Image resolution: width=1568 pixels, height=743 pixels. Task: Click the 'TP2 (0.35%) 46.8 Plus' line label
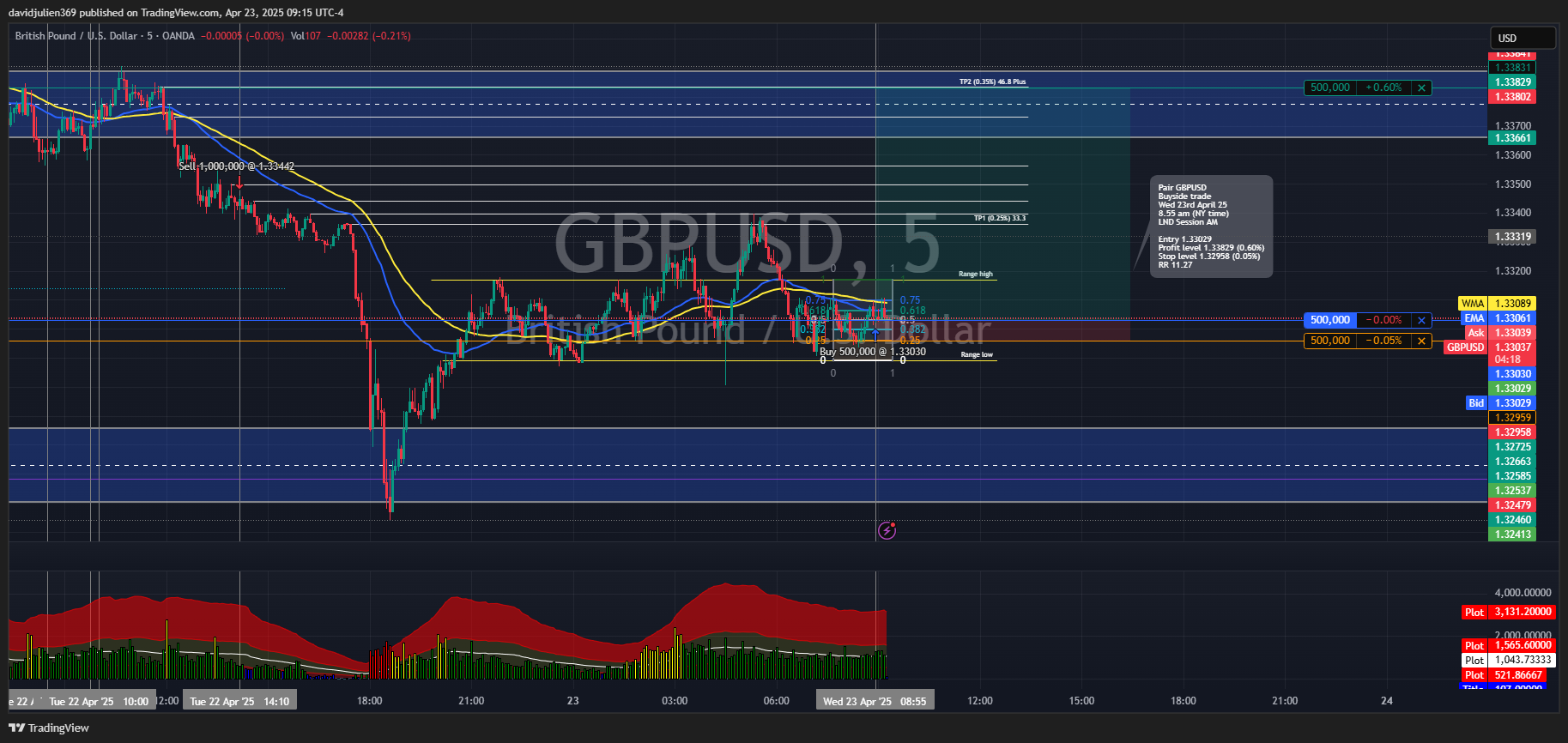coord(992,82)
